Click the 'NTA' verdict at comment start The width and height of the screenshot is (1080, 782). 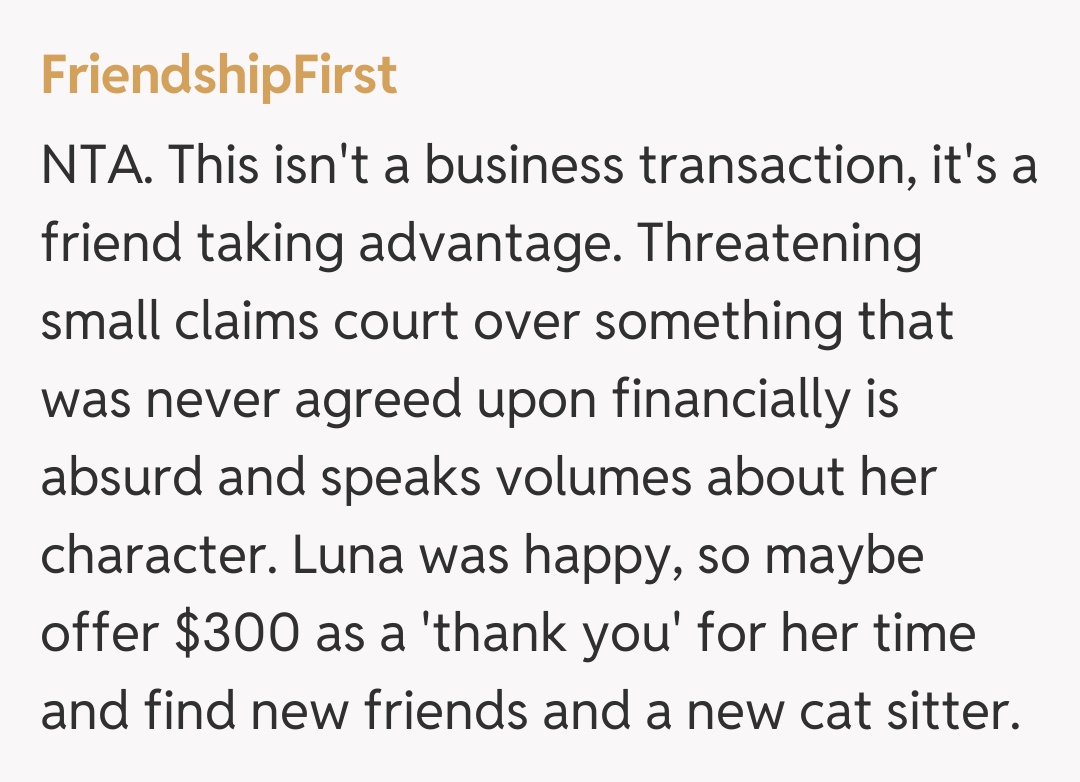pos(97,165)
